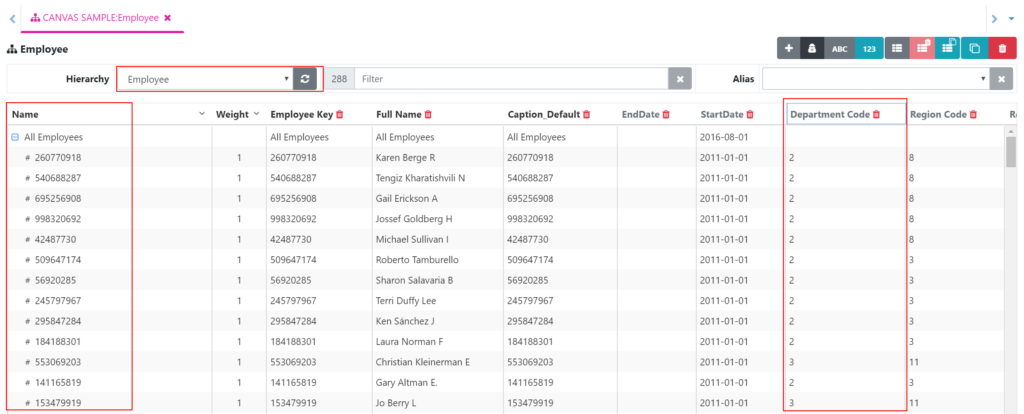This screenshot has width=1024, height=414.
Task: Click the gray list view icon
Action: point(897,48)
